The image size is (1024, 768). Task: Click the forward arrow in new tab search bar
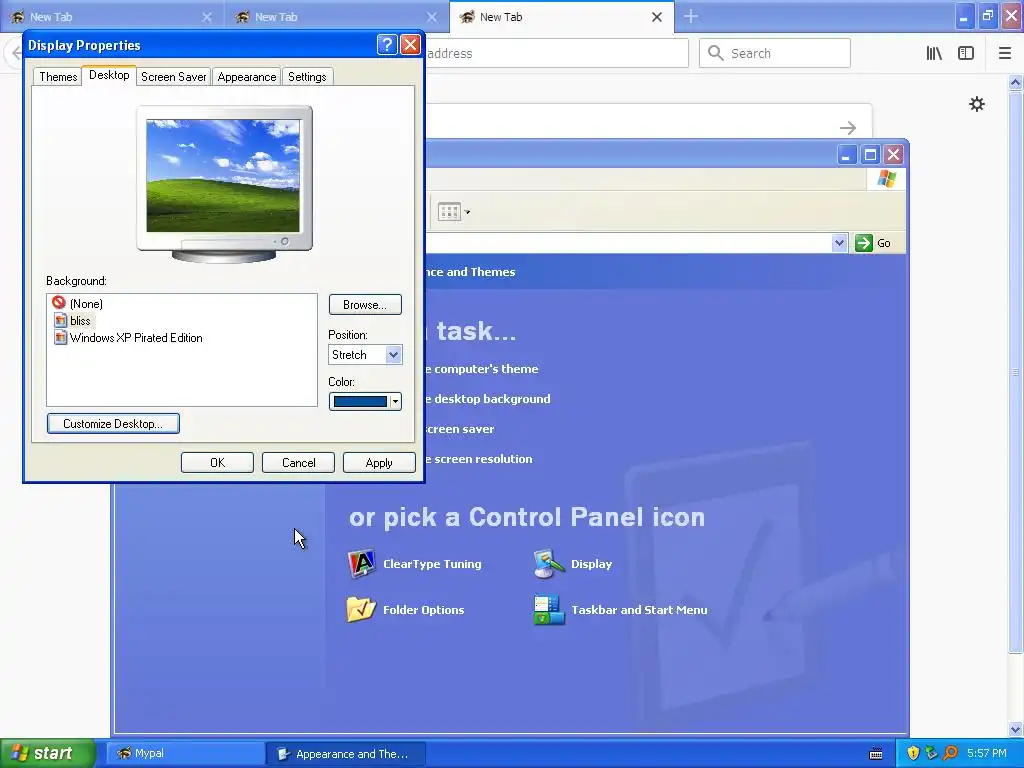tap(848, 127)
